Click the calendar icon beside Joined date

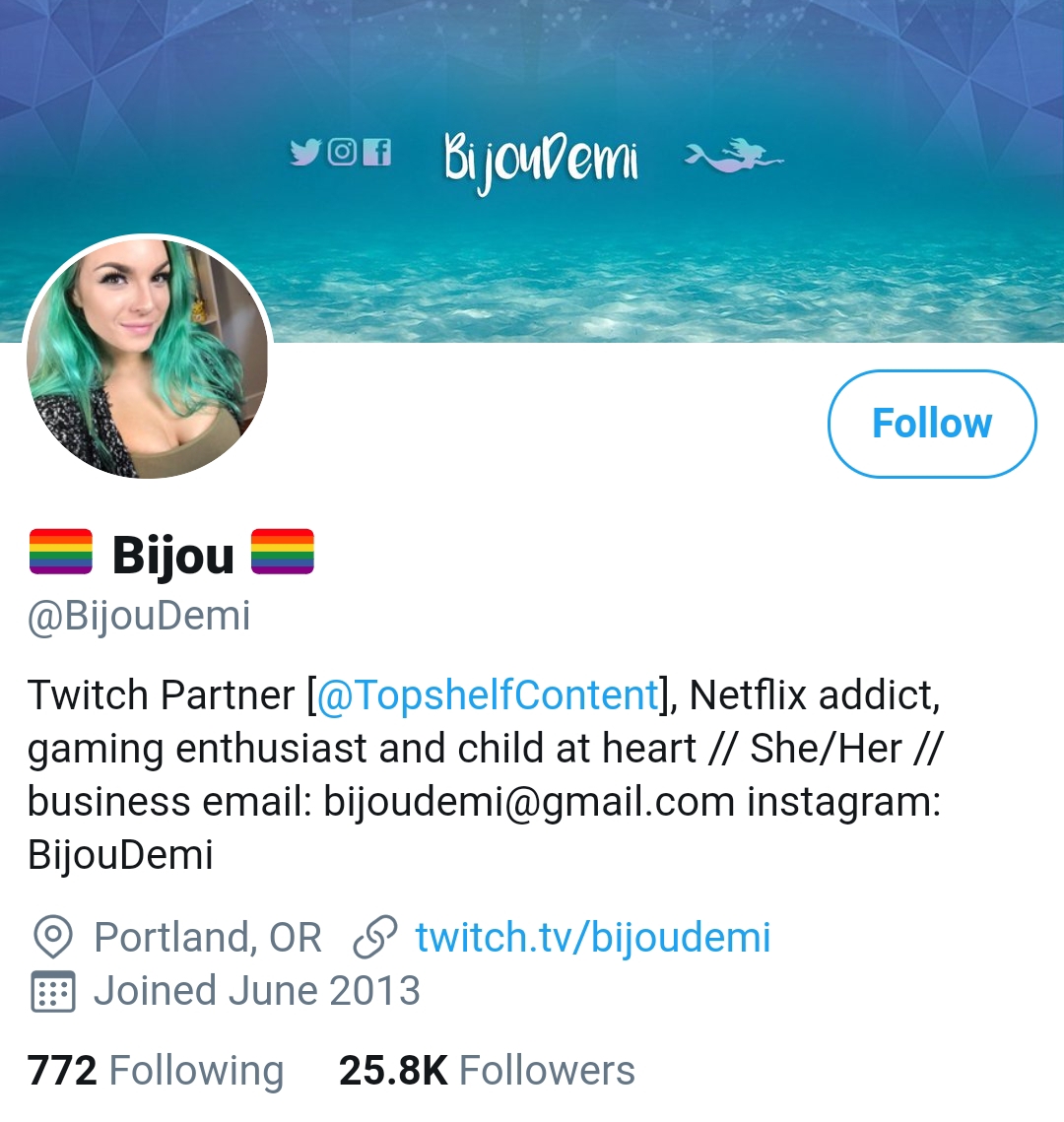53,991
